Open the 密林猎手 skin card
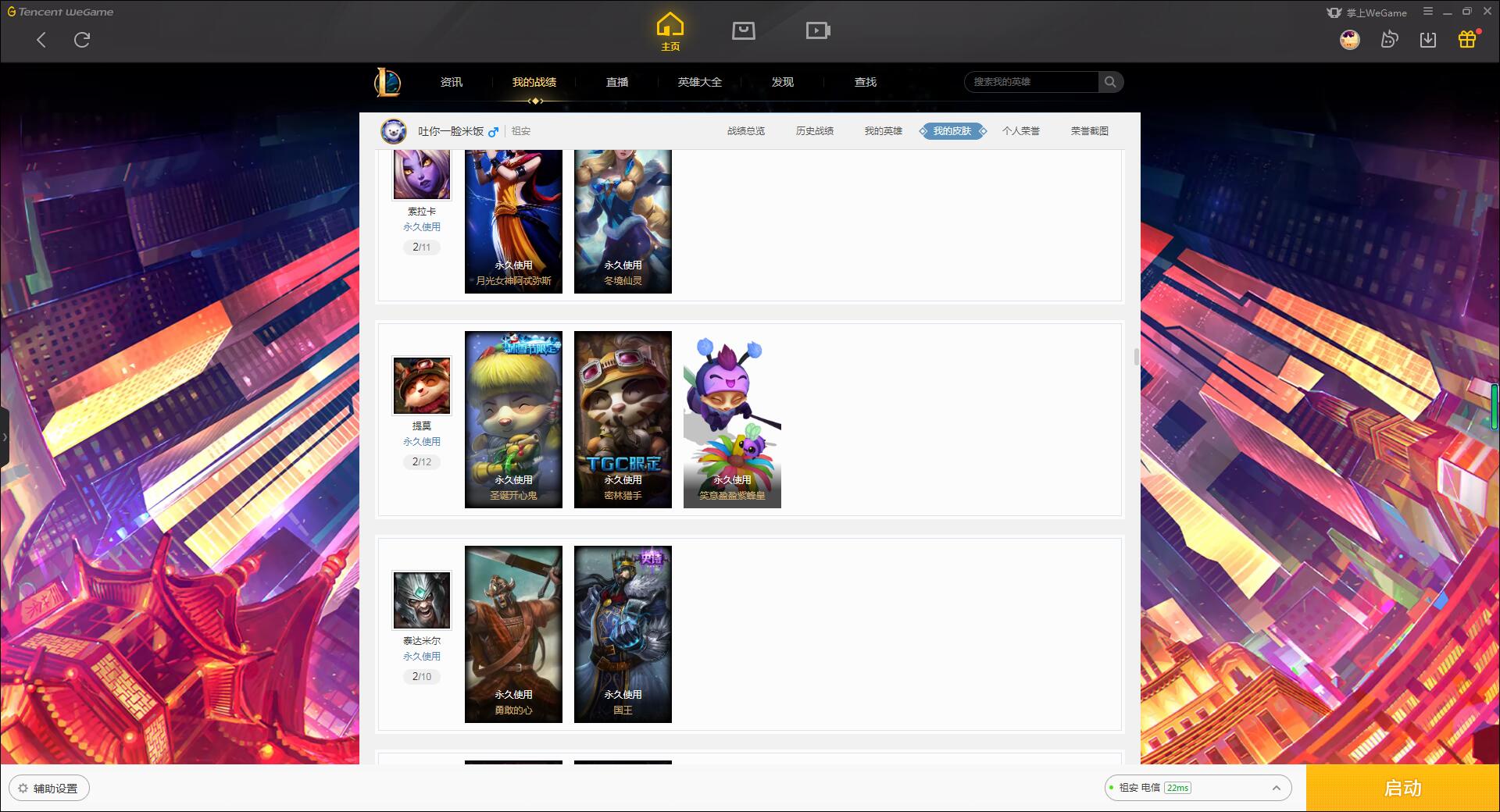The image size is (1500, 812). point(623,419)
